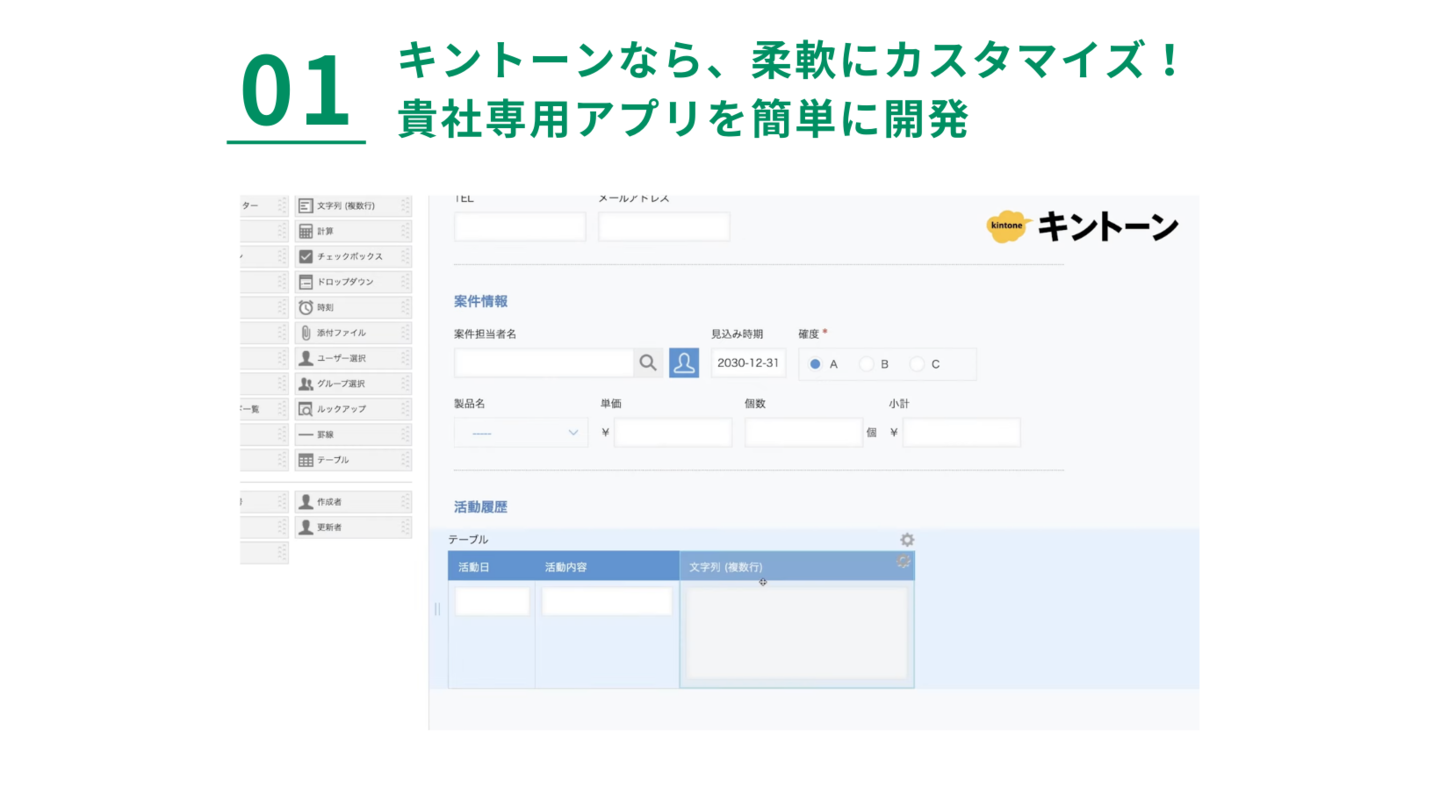The image size is (1440, 811).
Task: Click the blue user picker beside 案件担当者名
Action: point(684,362)
